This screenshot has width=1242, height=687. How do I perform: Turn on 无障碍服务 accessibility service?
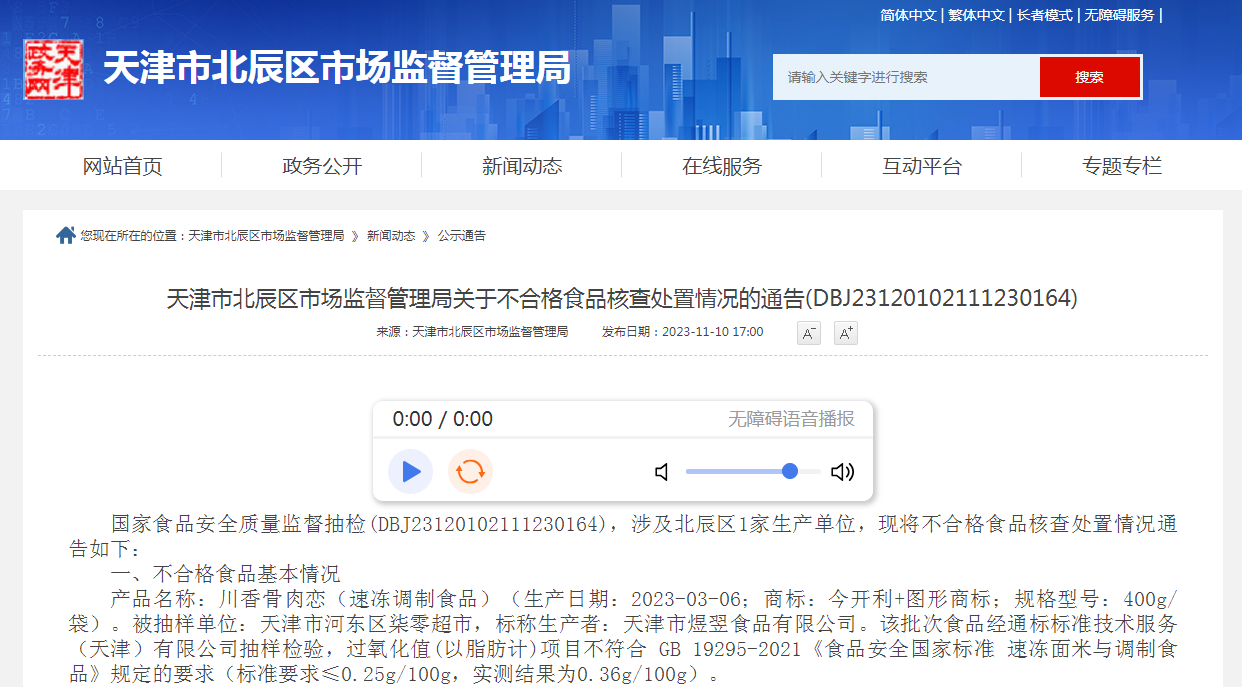pyautogui.click(x=1119, y=15)
